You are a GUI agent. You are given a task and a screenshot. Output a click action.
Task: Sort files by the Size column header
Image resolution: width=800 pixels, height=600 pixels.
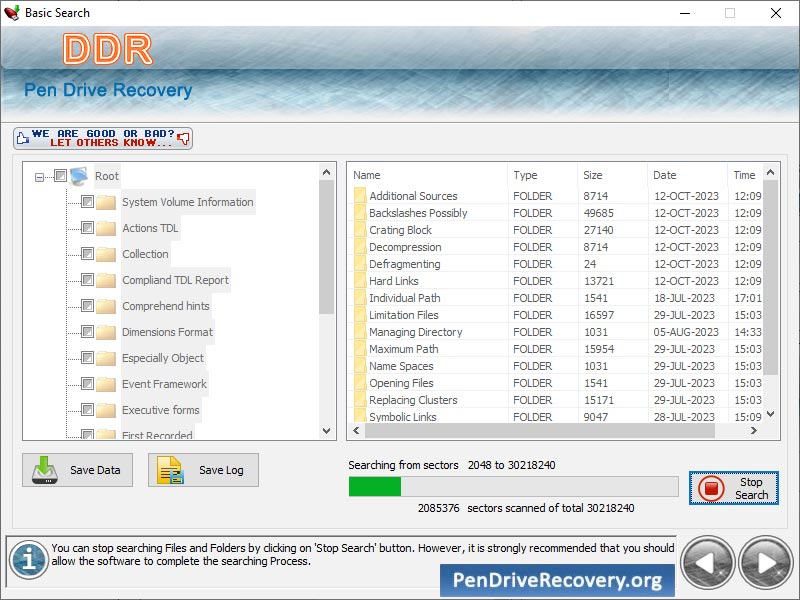point(592,174)
